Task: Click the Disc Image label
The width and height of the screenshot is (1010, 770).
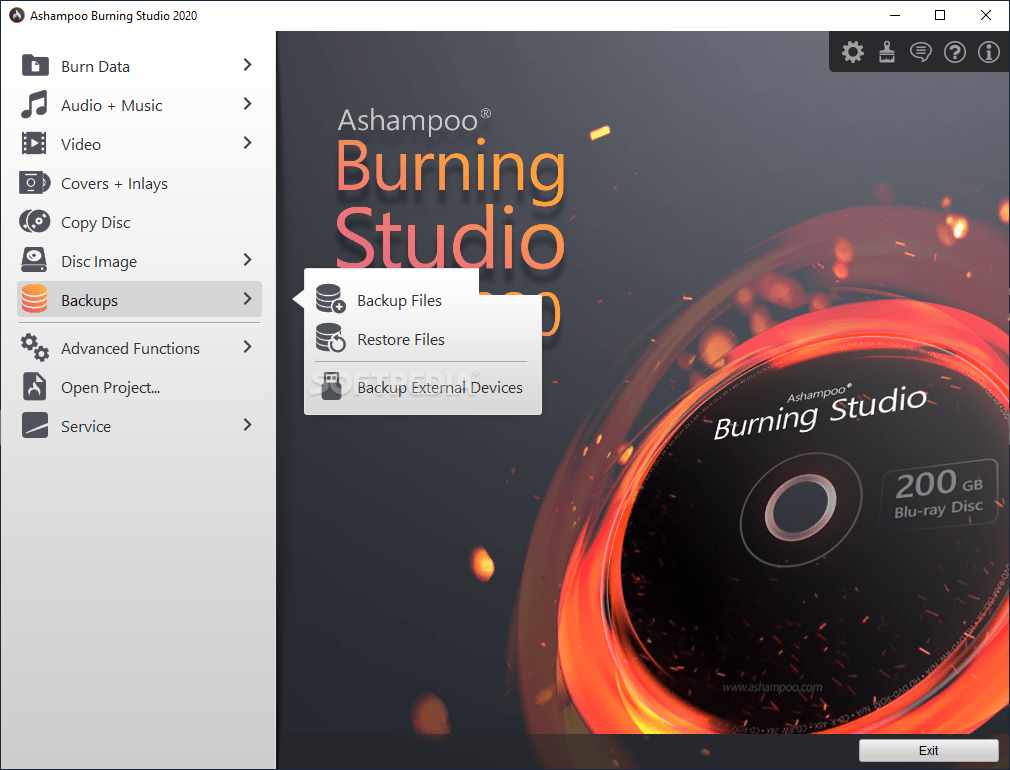Action: click(99, 262)
